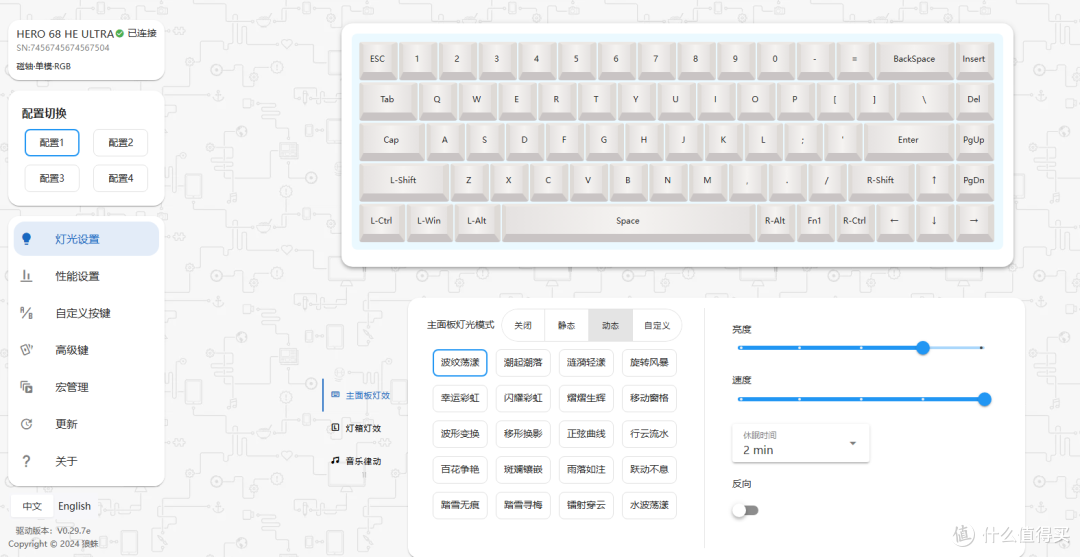1080x557 pixels.
Task: Select the Fn1 key on the virtual keyboard
Action: 815,221
